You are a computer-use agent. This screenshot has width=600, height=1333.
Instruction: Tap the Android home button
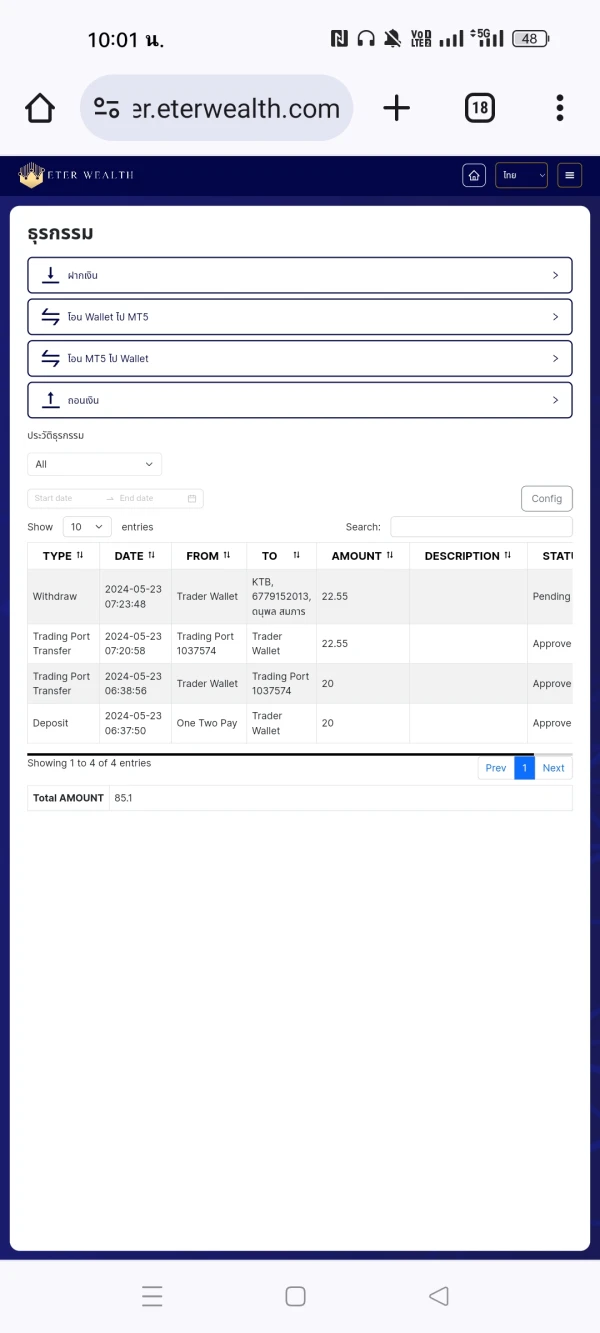click(295, 1296)
